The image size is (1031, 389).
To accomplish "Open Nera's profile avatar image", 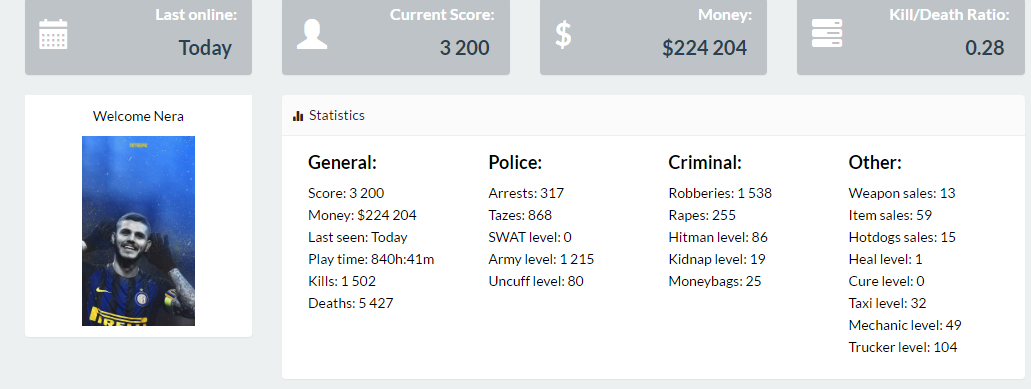I will click(x=138, y=231).
